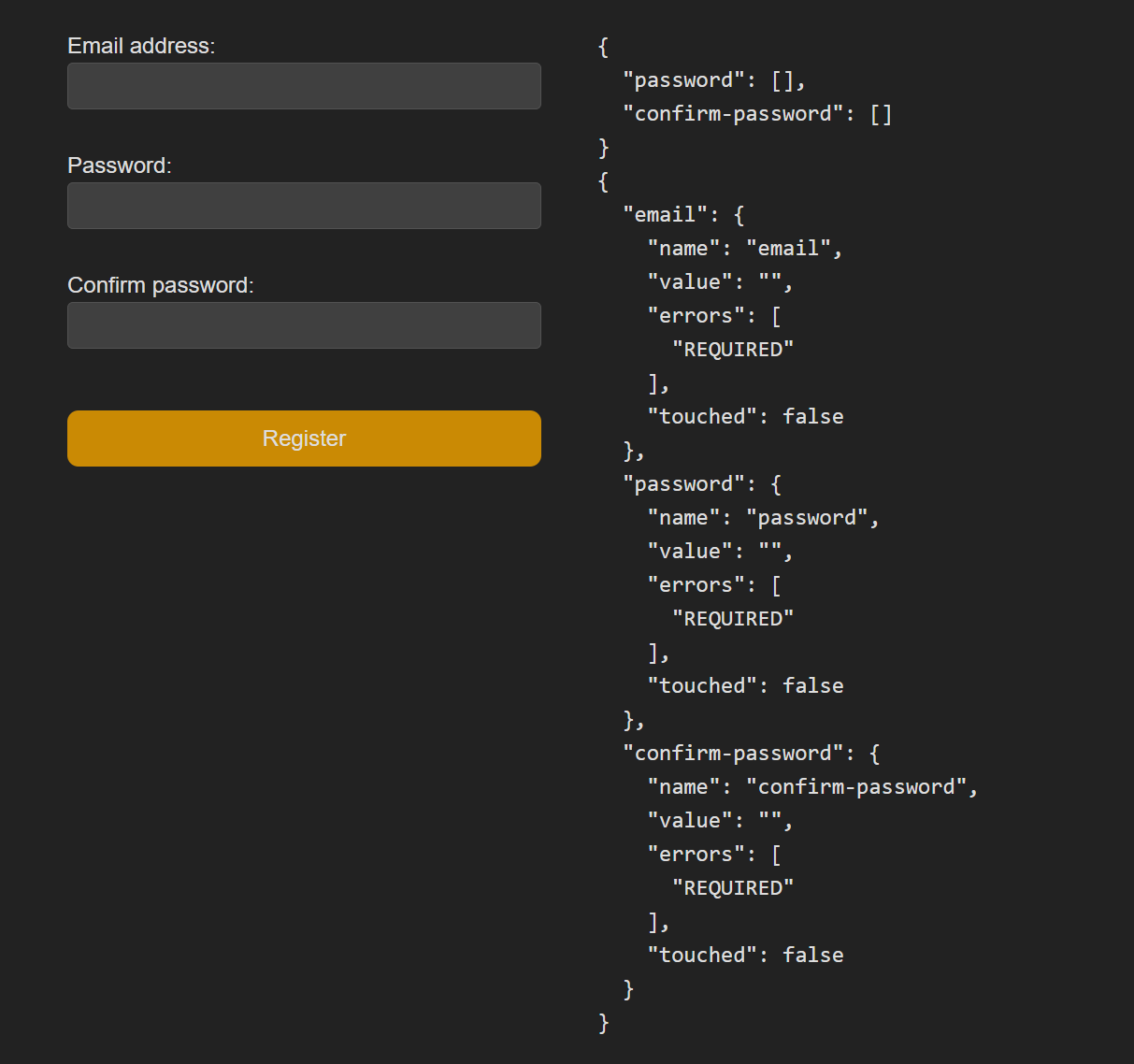
Task: Select the Confirm password input field
Action: (304, 325)
